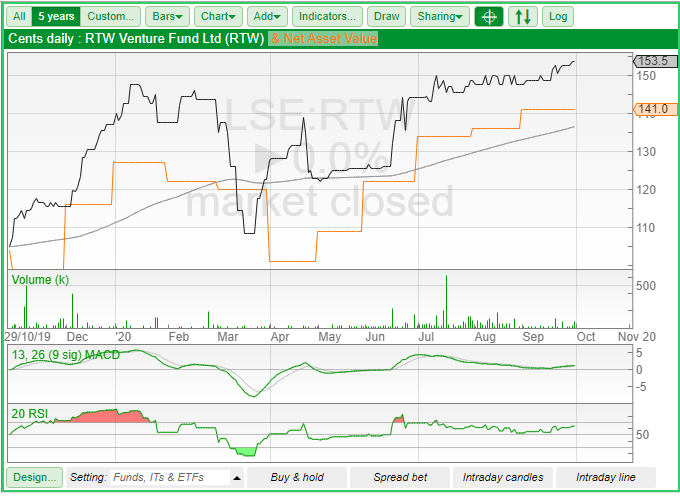Click the 130 price axis label
This screenshot has width=680, height=496.
coord(646,152)
